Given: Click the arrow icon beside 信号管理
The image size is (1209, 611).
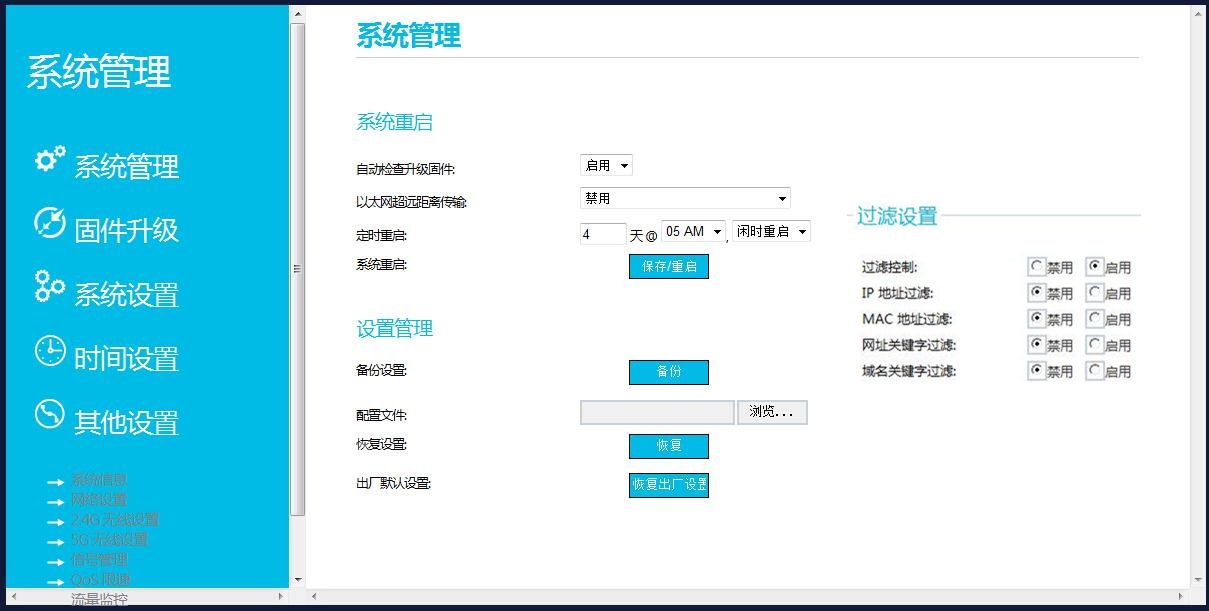Looking at the screenshot, I should pyautogui.click(x=56, y=562).
